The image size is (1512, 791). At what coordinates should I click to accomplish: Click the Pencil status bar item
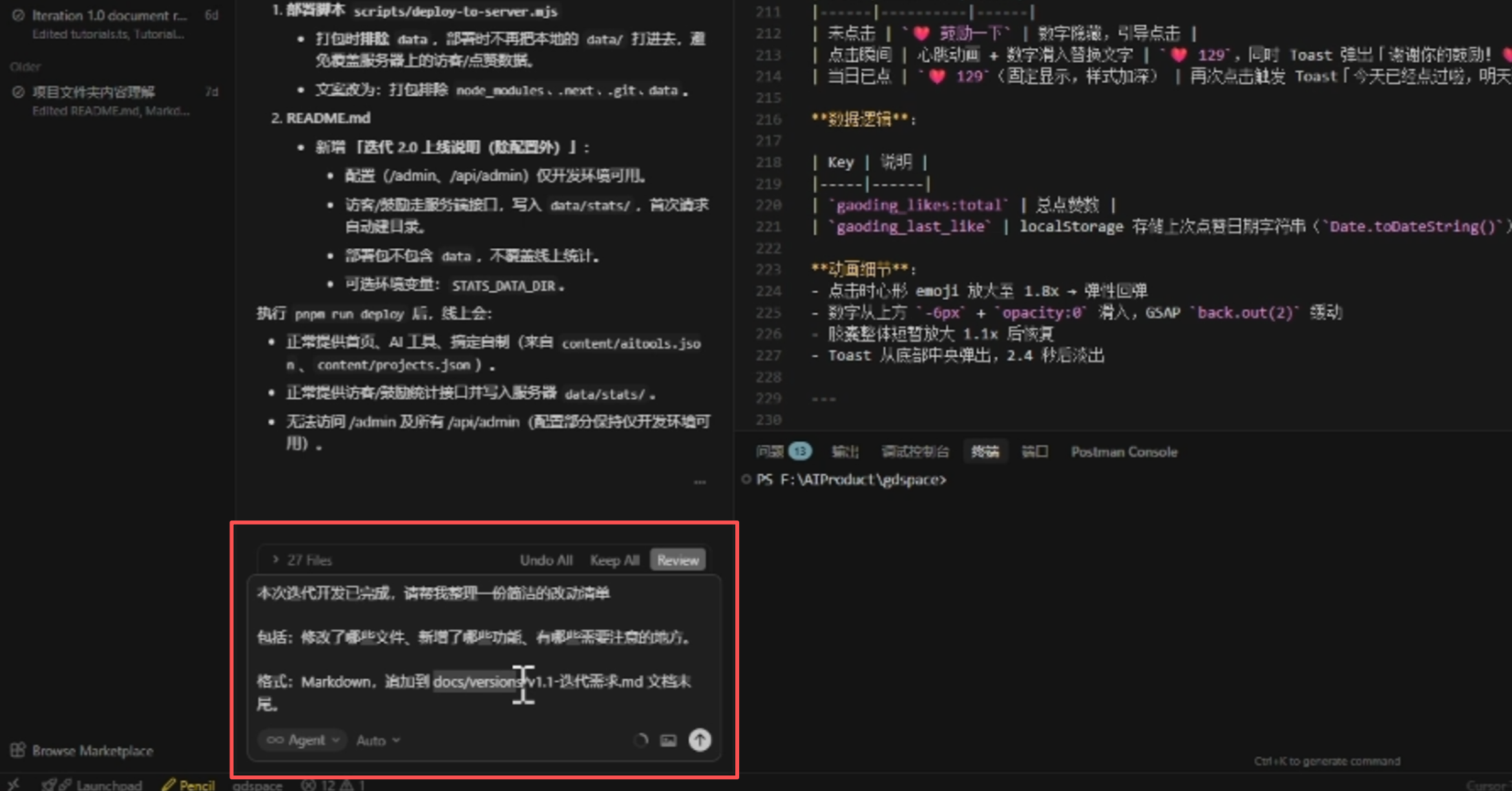188,785
